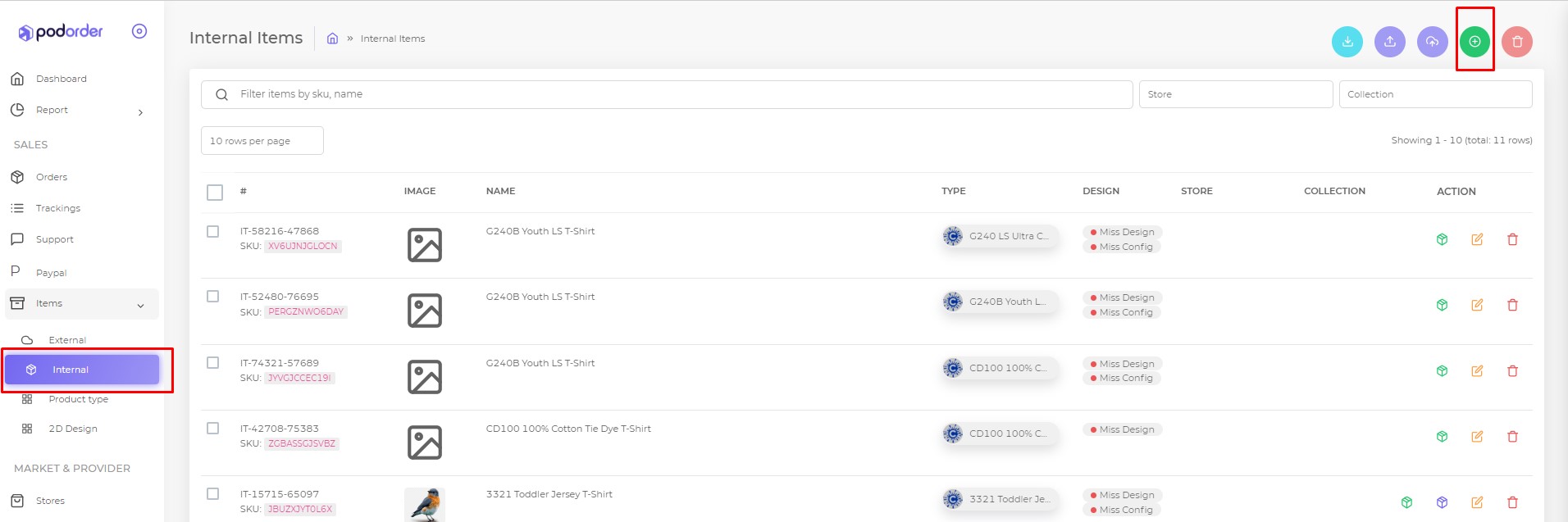1568x522 pixels.
Task: Delete item IT-15715-65097
Action: (1512, 502)
